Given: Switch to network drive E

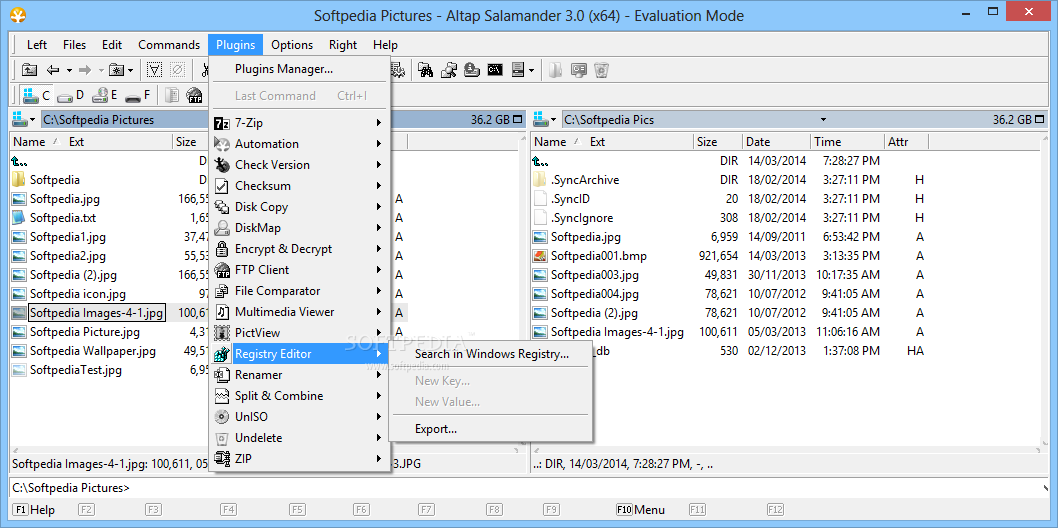Looking at the screenshot, I should pyautogui.click(x=105, y=95).
